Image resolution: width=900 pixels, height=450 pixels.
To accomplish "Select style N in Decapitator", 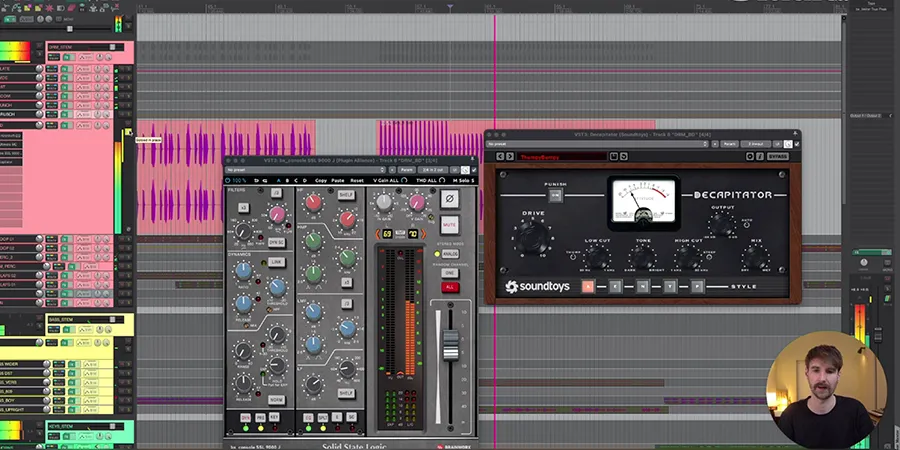I will pyautogui.click(x=642, y=286).
